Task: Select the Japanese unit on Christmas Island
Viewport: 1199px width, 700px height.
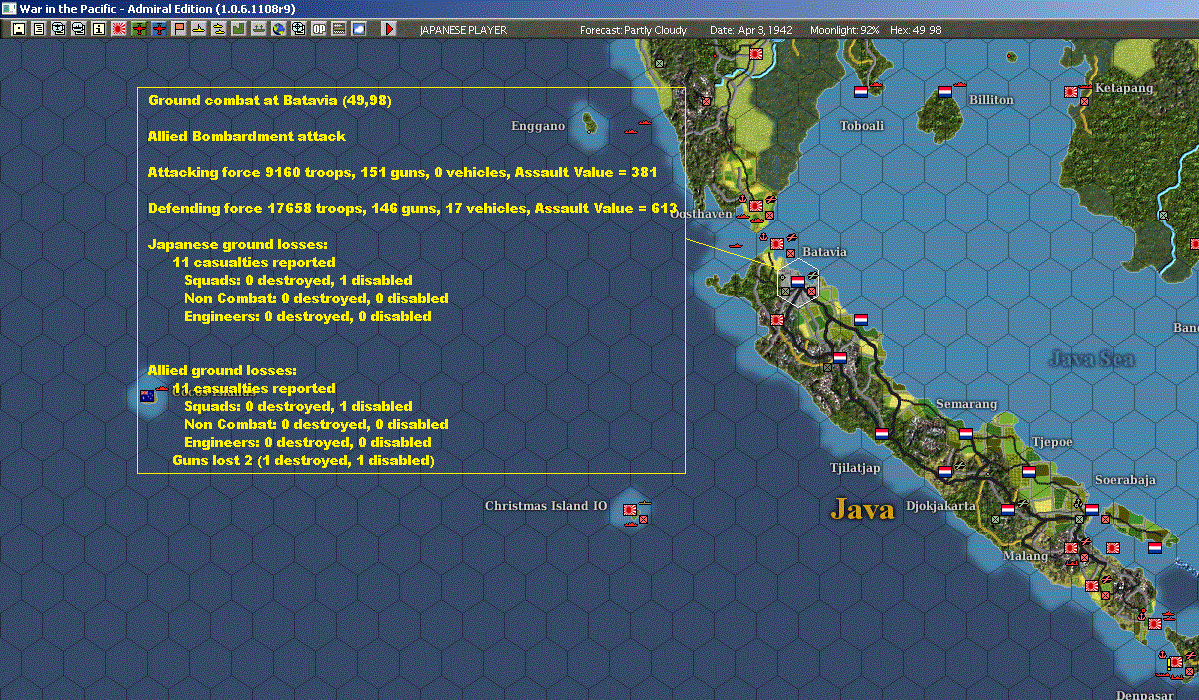Action: coord(630,510)
